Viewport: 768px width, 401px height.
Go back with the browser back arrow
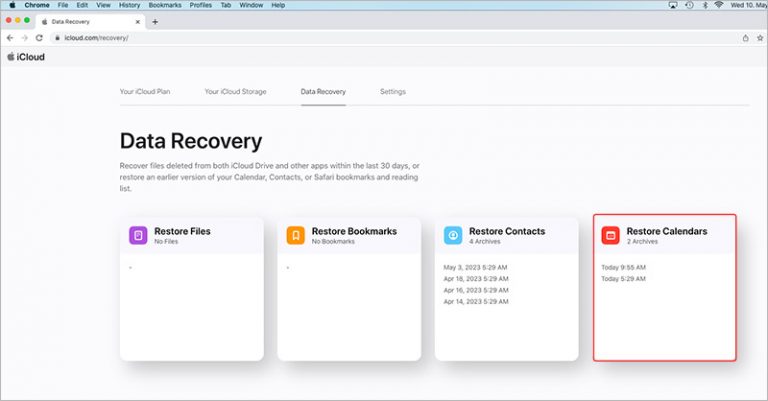(x=10, y=38)
